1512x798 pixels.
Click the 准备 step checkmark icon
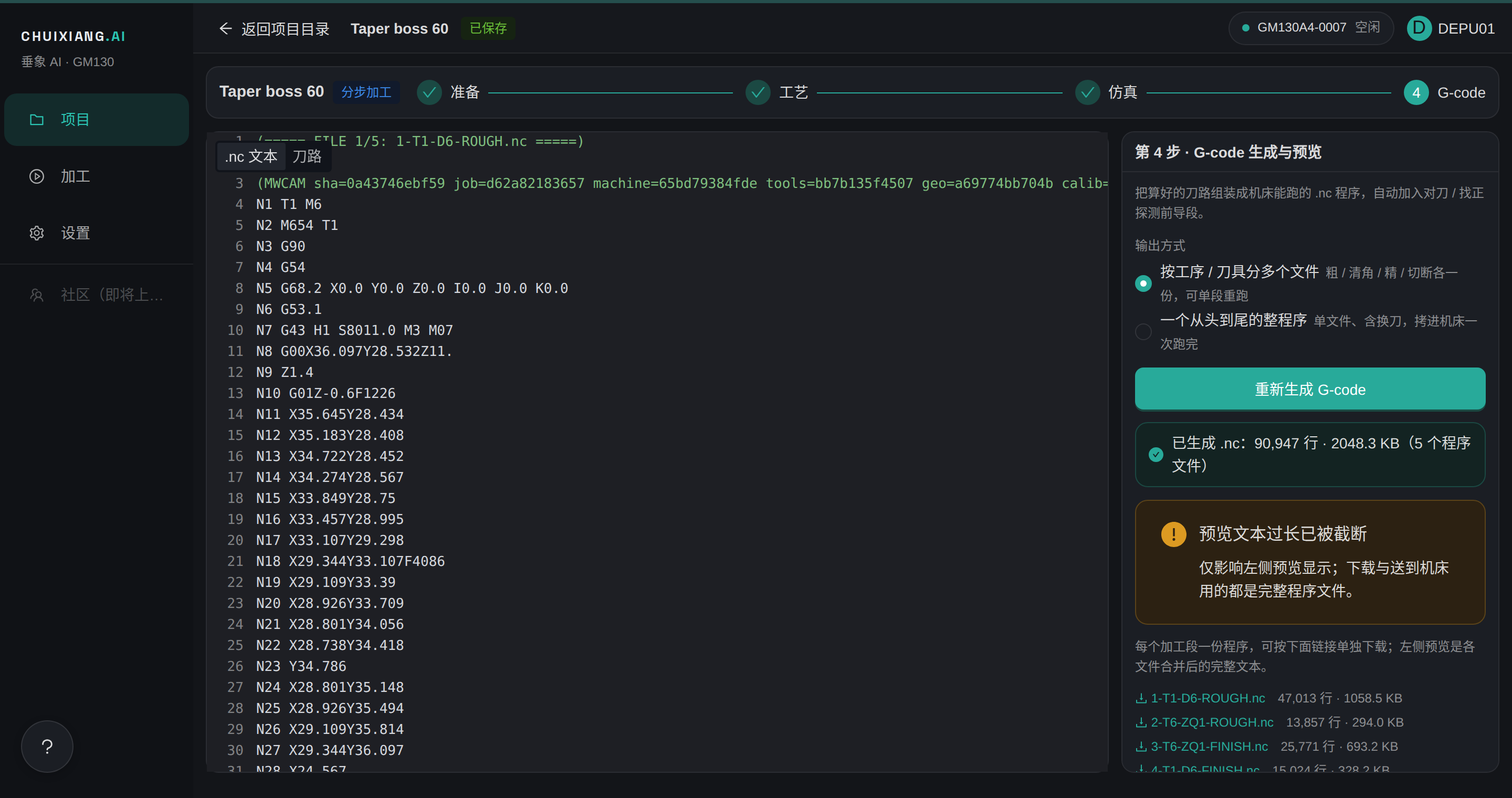(429, 93)
